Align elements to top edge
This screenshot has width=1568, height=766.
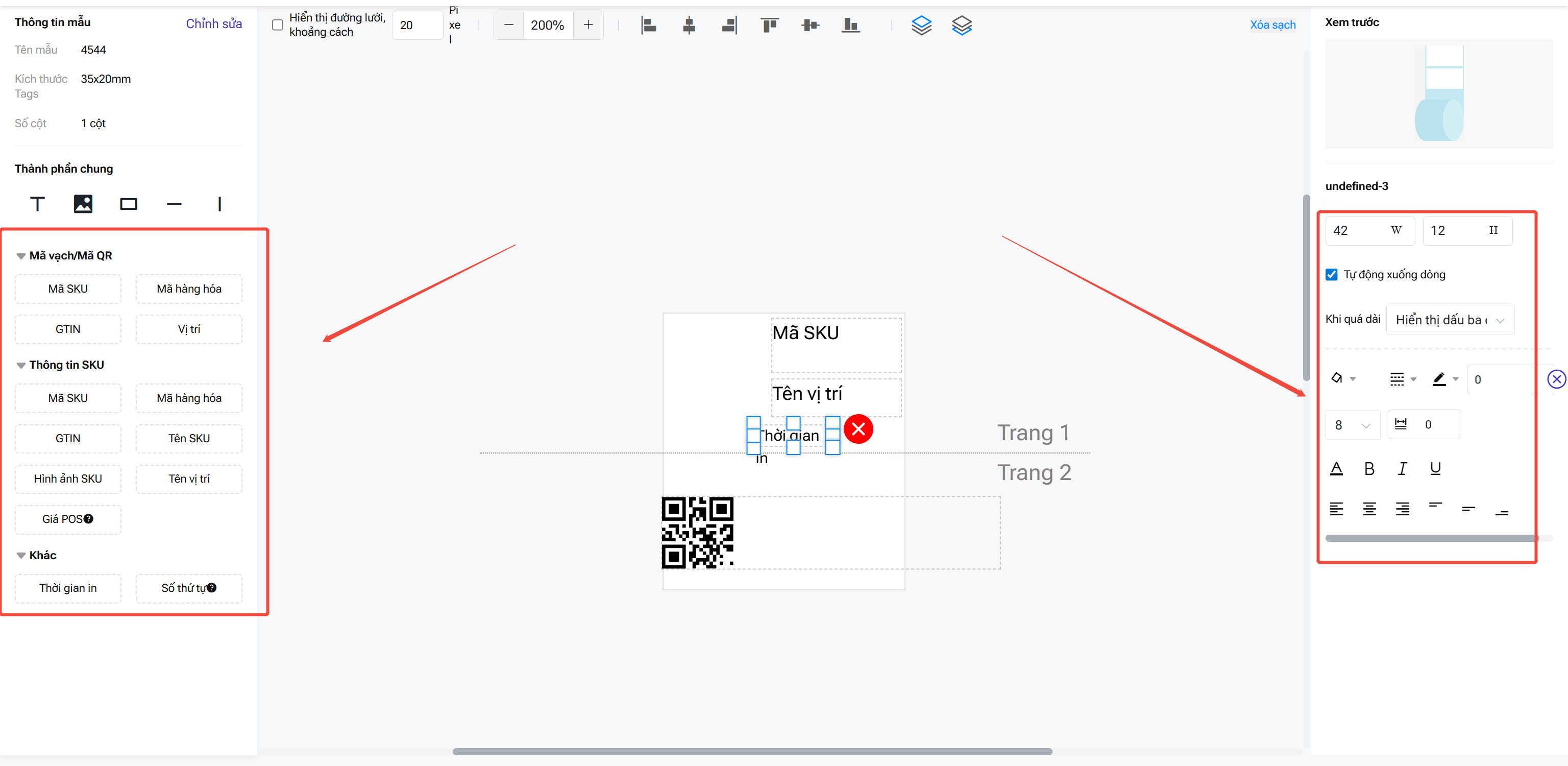coord(769,25)
